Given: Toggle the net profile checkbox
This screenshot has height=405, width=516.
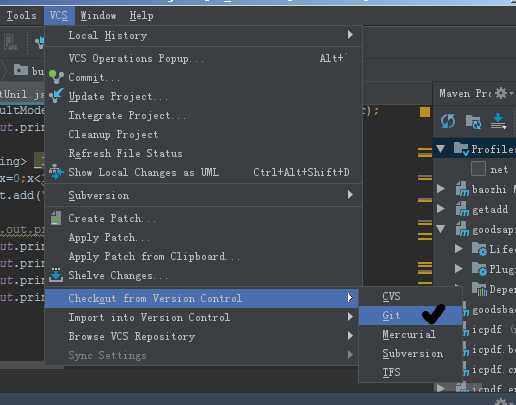Looking at the screenshot, I should click(478, 169).
